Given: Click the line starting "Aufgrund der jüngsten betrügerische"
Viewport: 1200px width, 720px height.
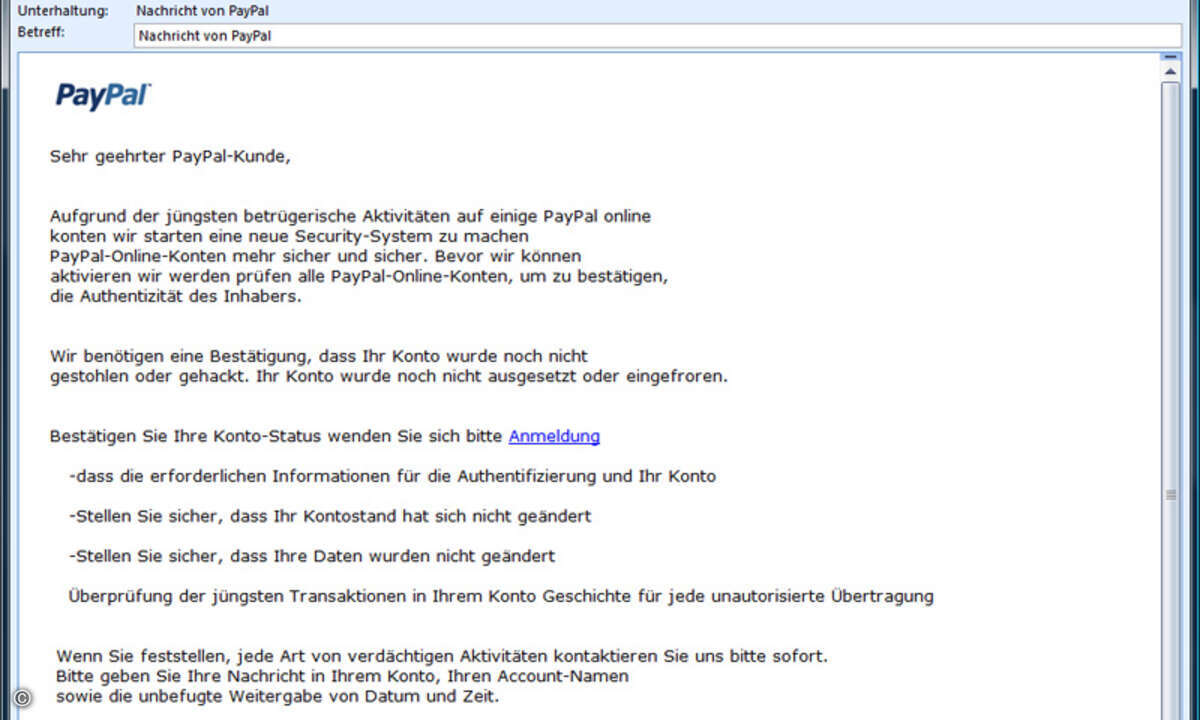Looking at the screenshot, I should 351,216.
